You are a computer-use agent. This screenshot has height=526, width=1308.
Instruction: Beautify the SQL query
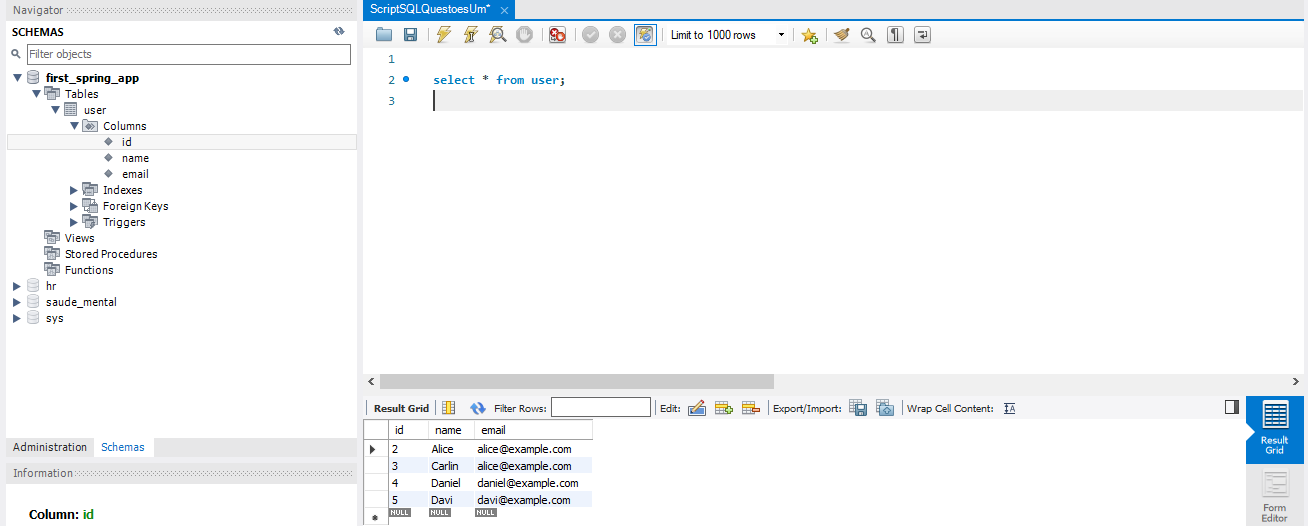click(841, 34)
